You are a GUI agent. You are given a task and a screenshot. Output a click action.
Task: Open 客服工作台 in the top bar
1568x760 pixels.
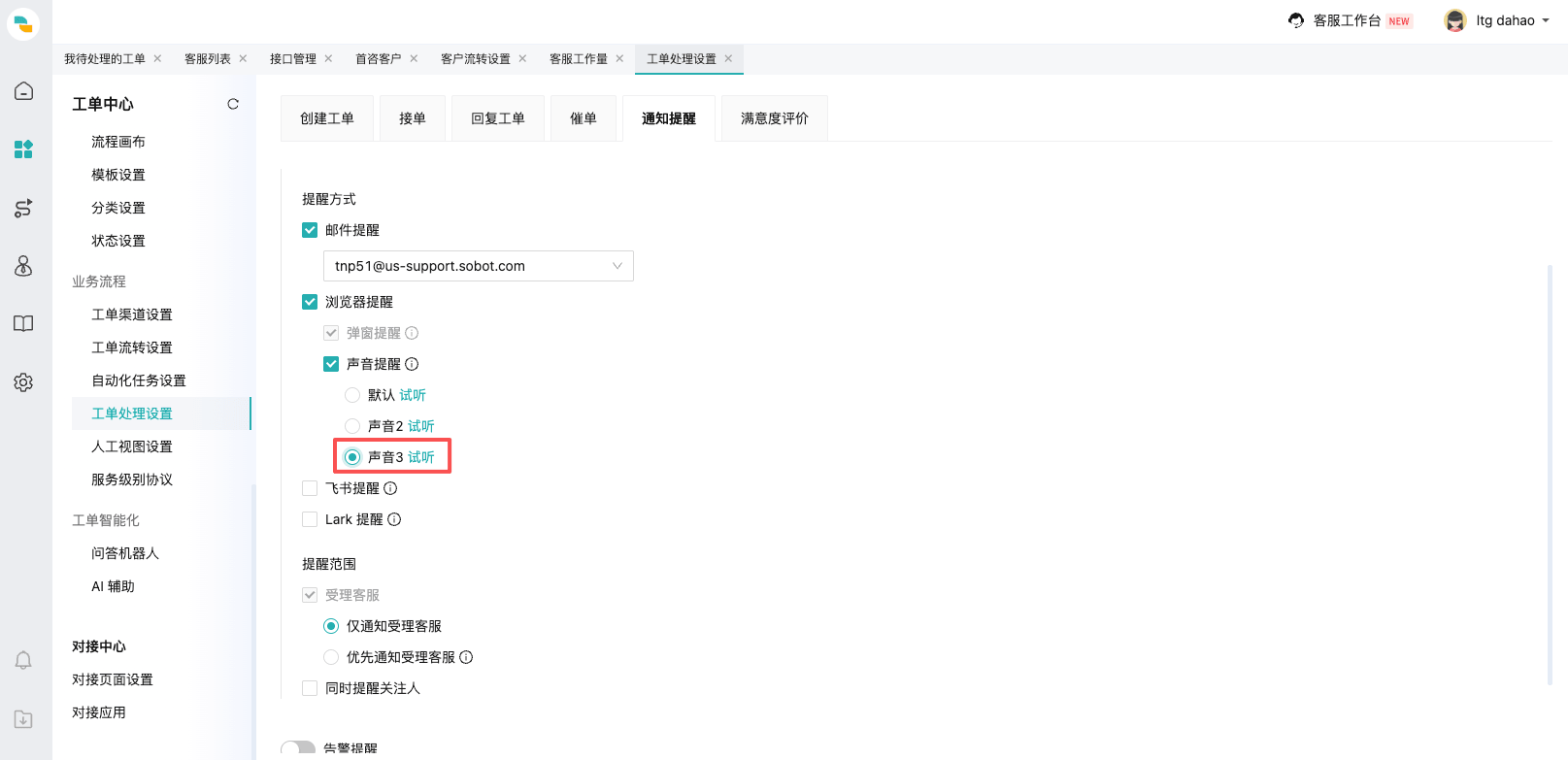pyautogui.click(x=1346, y=20)
